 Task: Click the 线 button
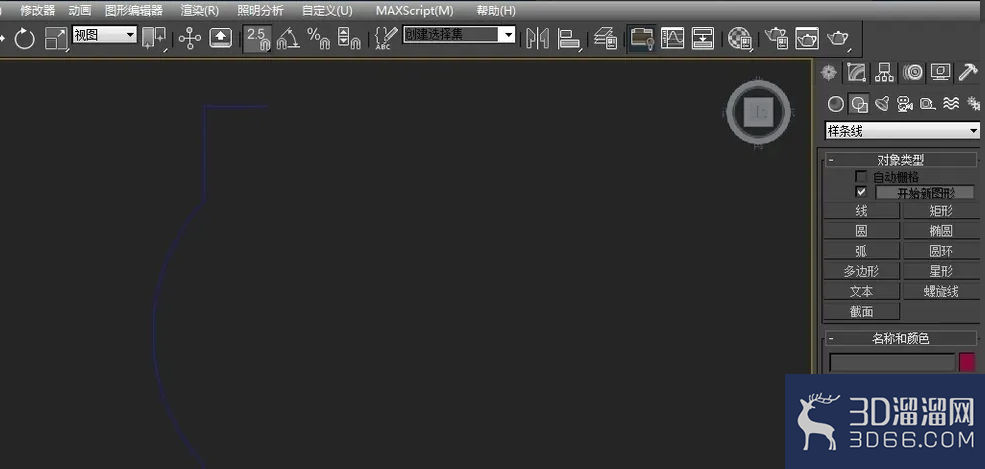pos(861,211)
